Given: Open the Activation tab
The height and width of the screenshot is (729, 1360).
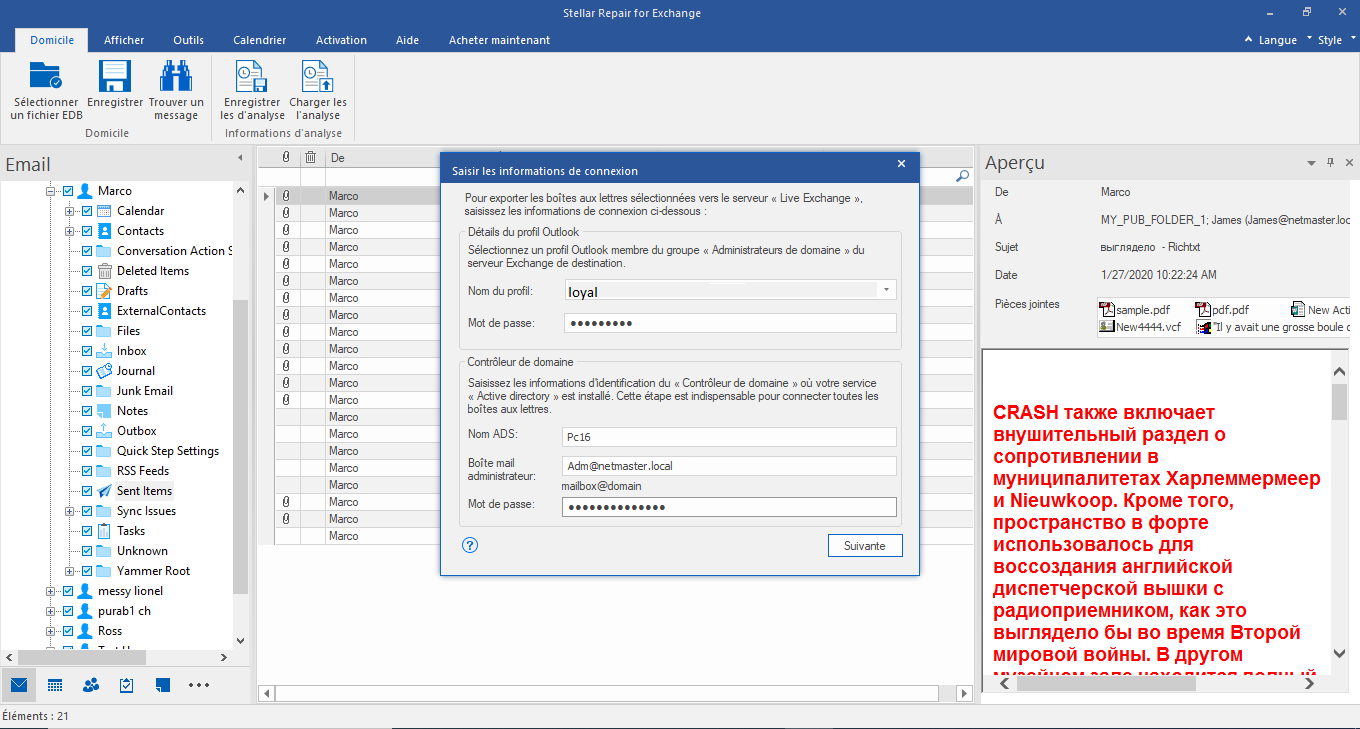Looking at the screenshot, I should [341, 40].
